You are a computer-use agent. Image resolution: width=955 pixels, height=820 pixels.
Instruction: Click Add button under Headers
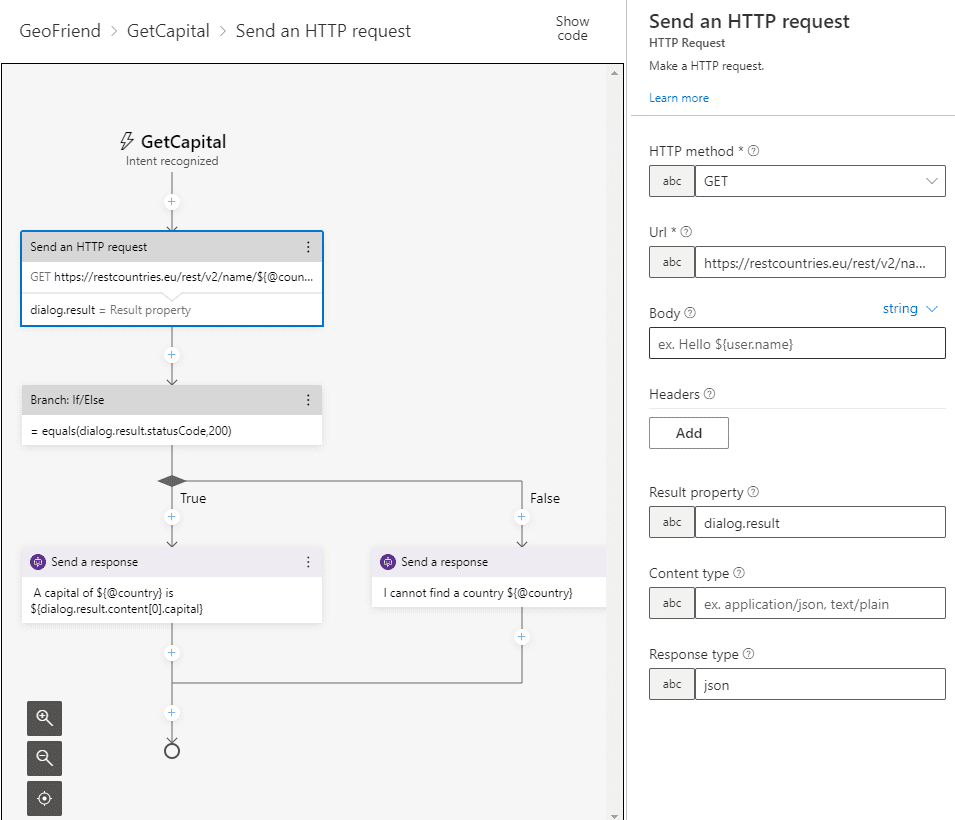[689, 433]
